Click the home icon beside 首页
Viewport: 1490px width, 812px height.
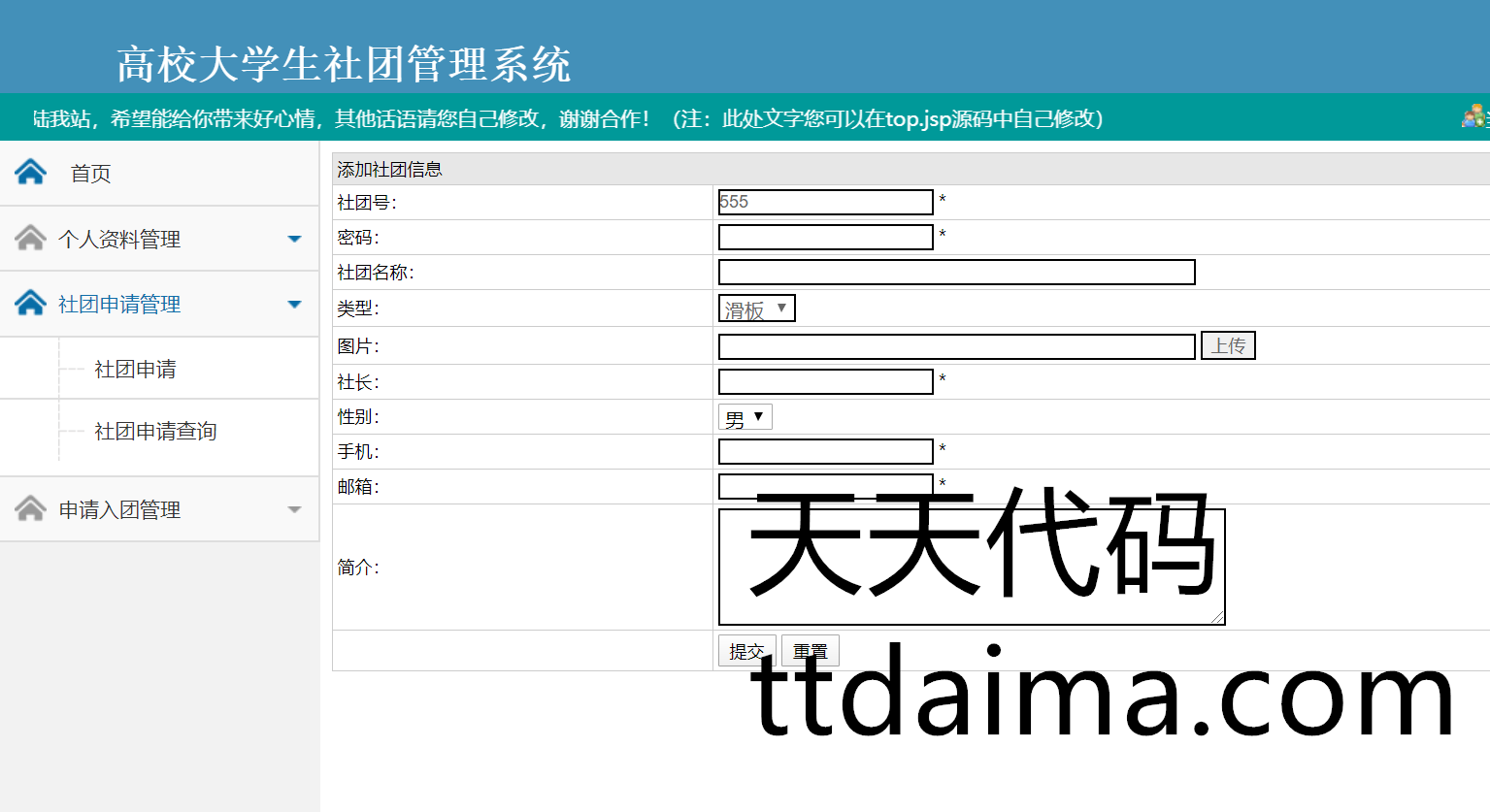click(x=30, y=173)
